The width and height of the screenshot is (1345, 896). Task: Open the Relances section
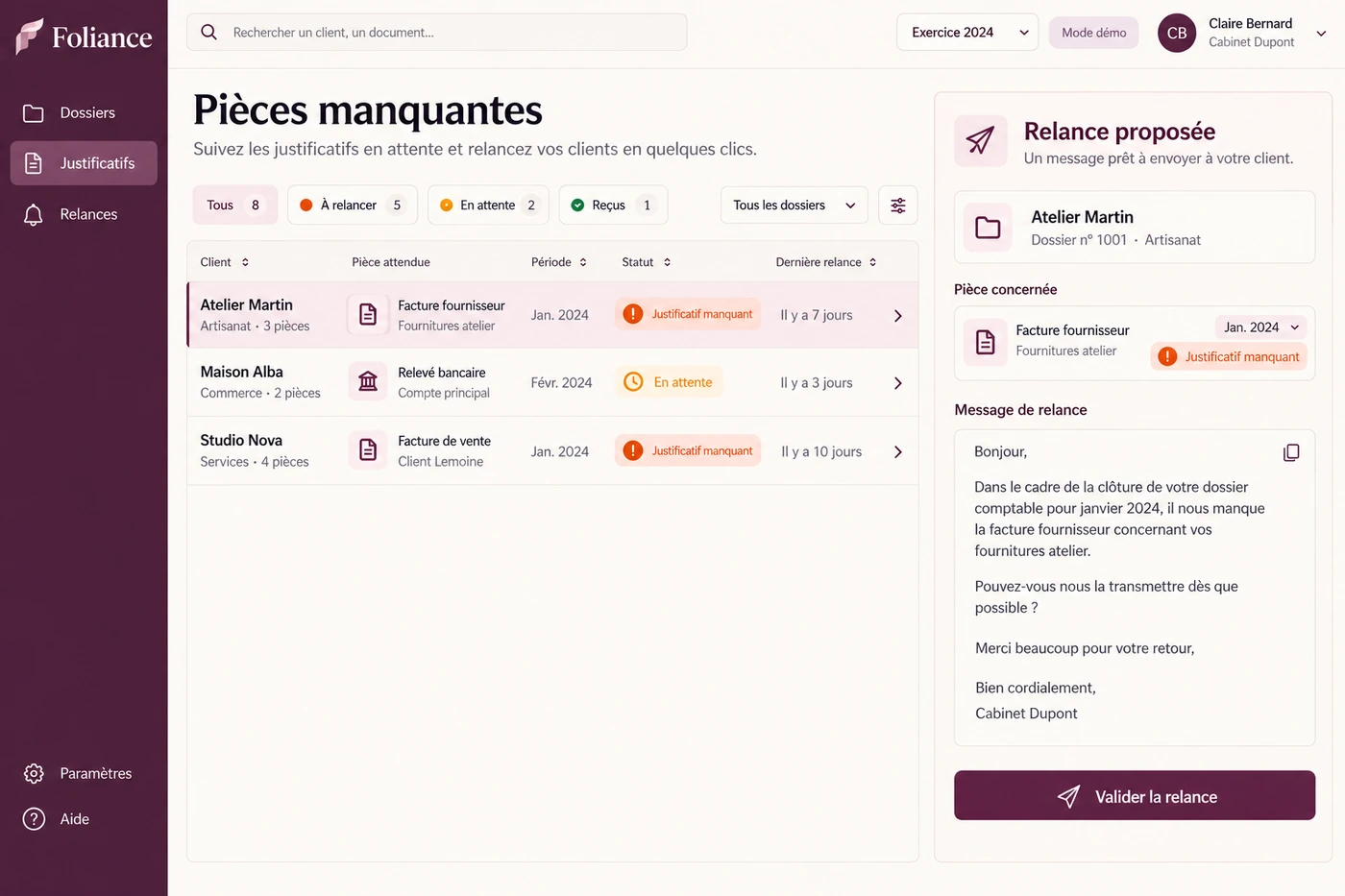pyautogui.click(x=84, y=214)
